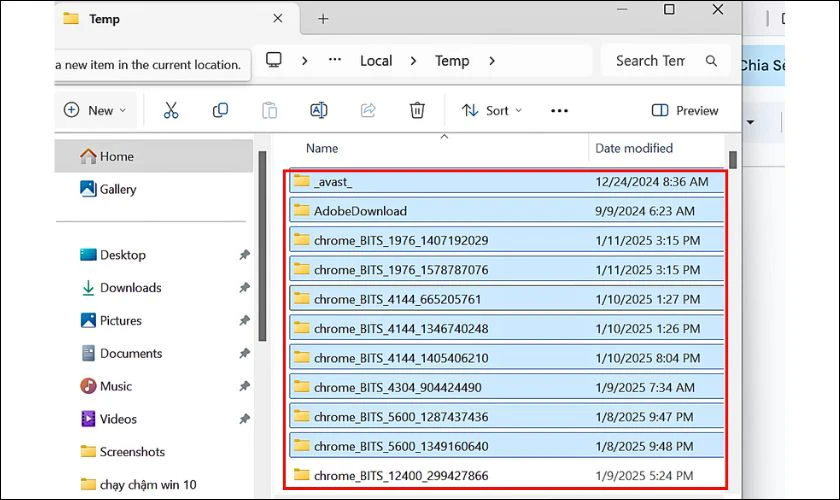Click the Gallery icon in sidebar

88,189
